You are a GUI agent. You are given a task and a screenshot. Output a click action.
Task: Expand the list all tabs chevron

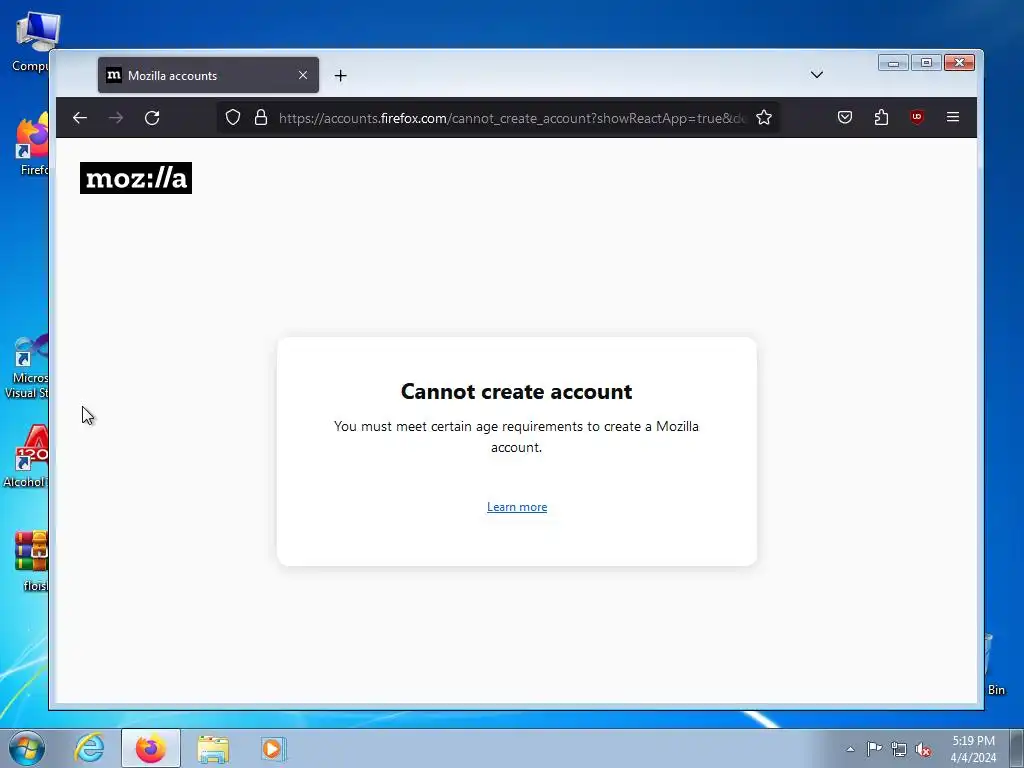pos(816,74)
